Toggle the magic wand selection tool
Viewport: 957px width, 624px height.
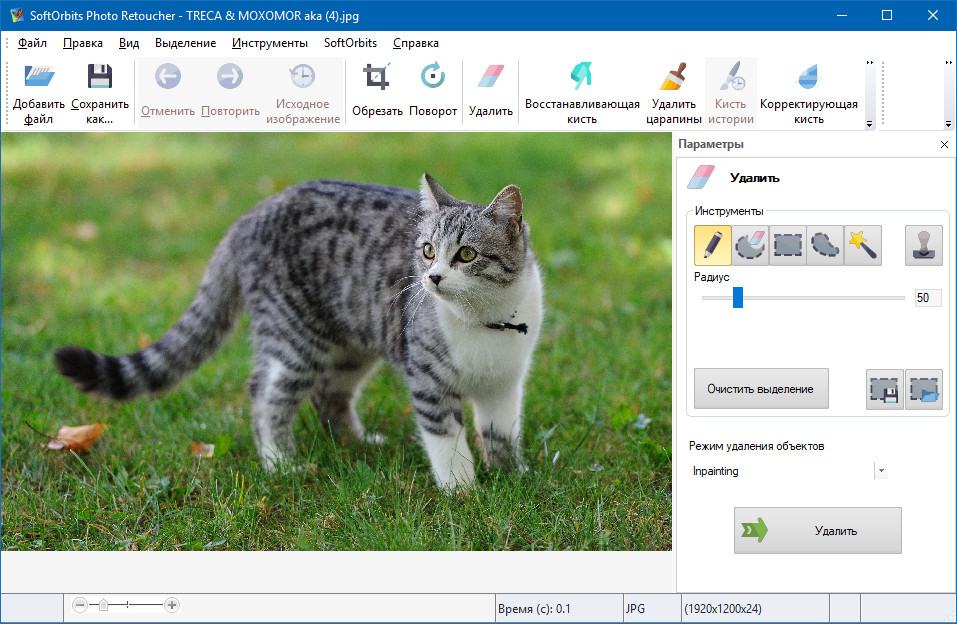pyautogui.click(x=863, y=245)
